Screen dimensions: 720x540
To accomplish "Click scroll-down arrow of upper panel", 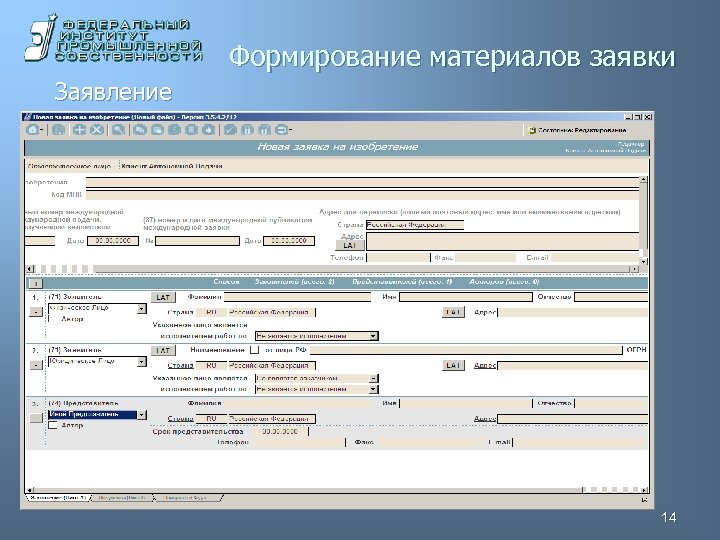I will (x=644, y=262).
